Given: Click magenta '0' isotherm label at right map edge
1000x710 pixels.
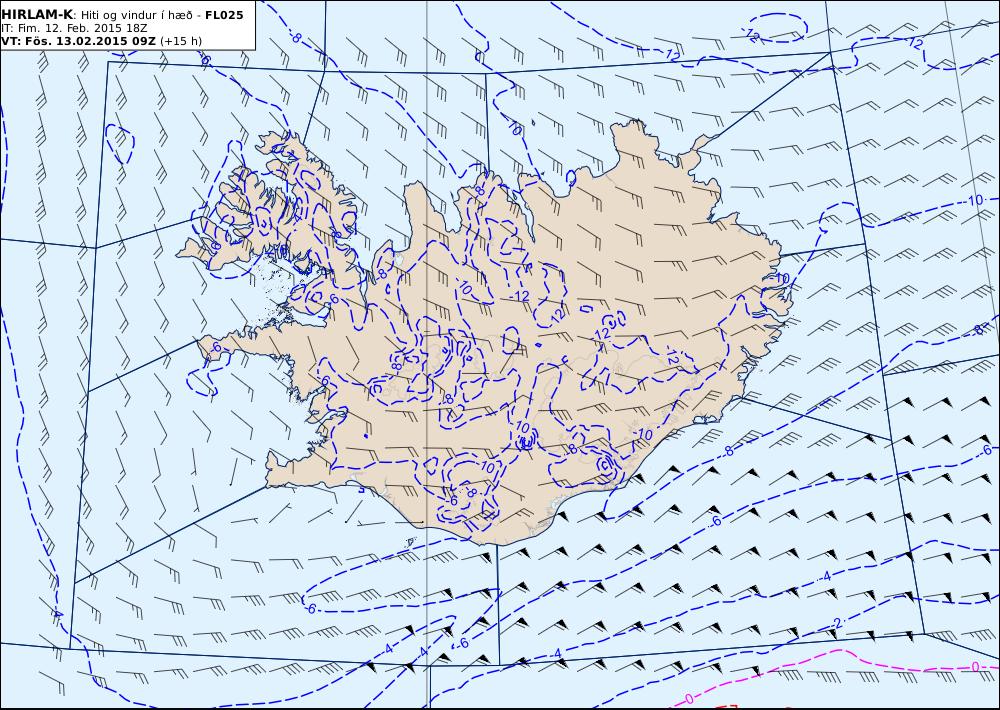Looking at the screenshot, I should [x=975, y=667].
